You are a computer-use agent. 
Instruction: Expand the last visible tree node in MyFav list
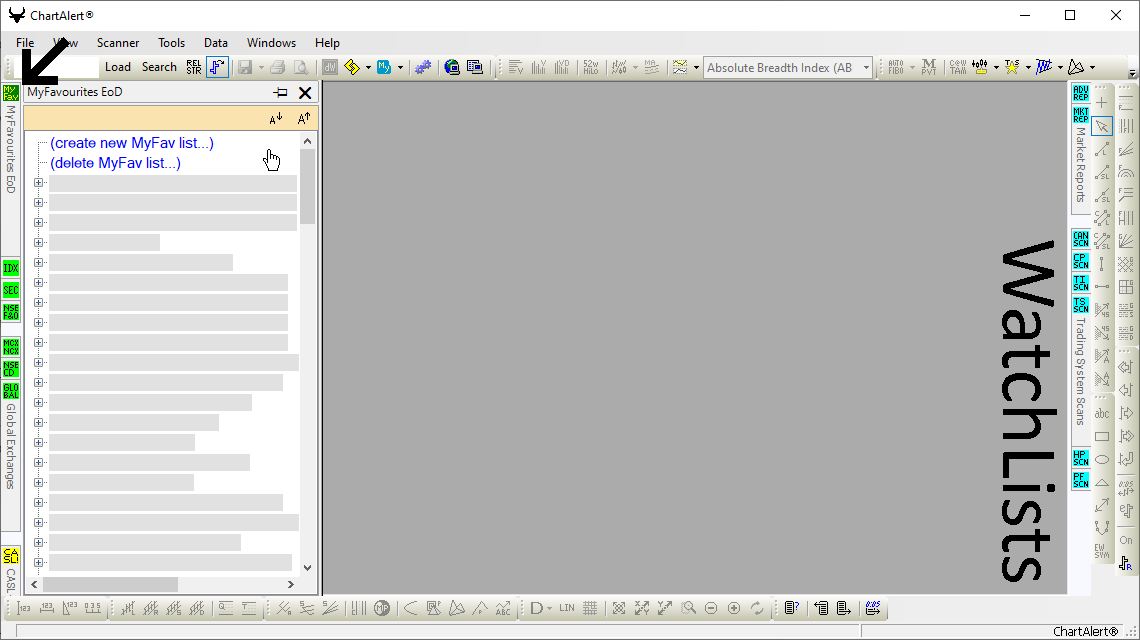pyautogui.click(x=39, y=562)
